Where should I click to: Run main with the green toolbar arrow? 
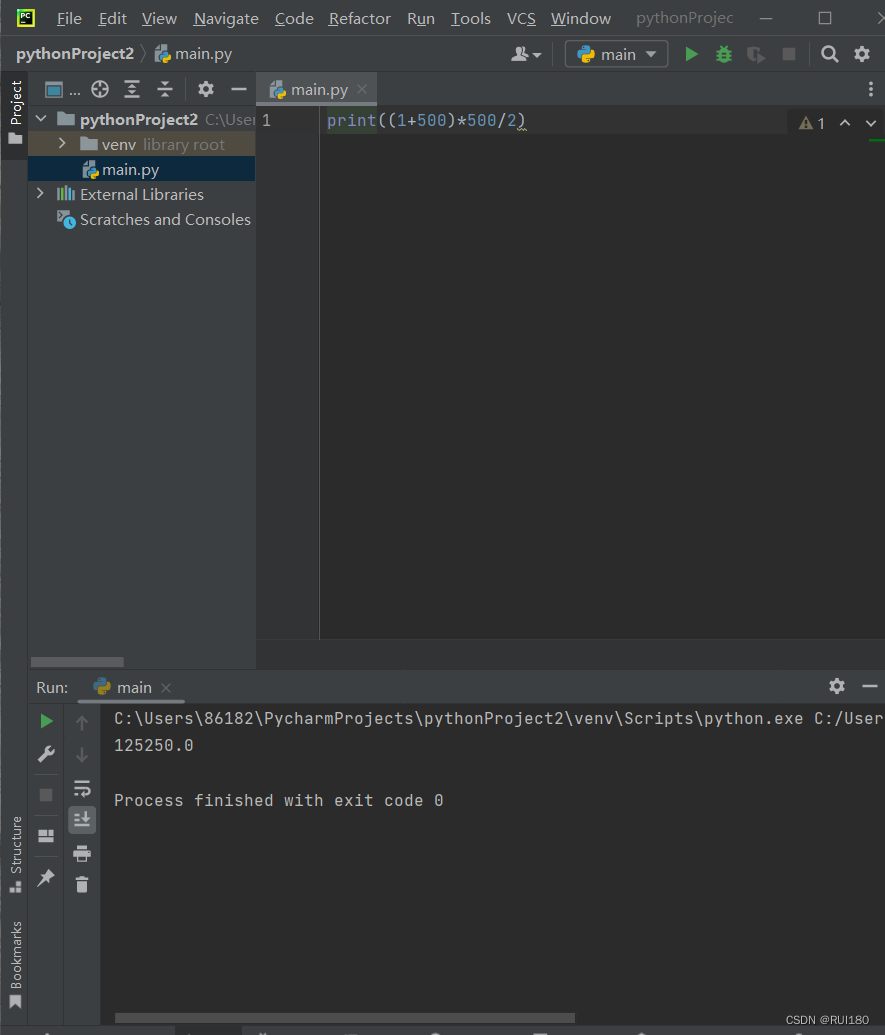click(691, 54)
